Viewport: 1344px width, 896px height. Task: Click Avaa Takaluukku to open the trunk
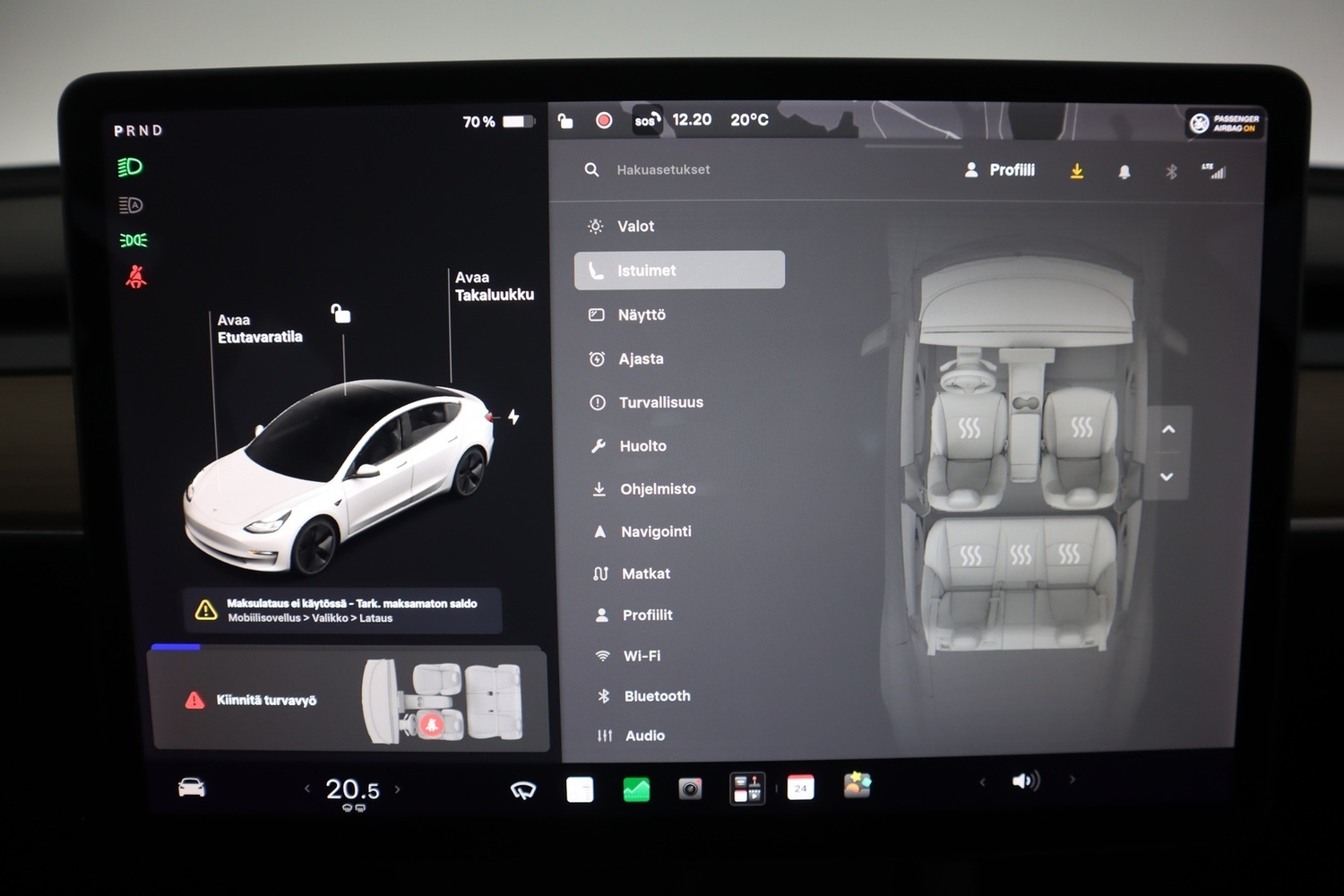[x=494, y=286]
